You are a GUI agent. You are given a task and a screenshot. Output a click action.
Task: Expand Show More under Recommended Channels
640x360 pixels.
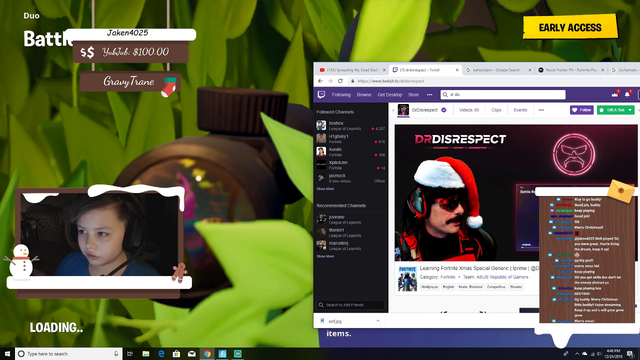(325, 256)
